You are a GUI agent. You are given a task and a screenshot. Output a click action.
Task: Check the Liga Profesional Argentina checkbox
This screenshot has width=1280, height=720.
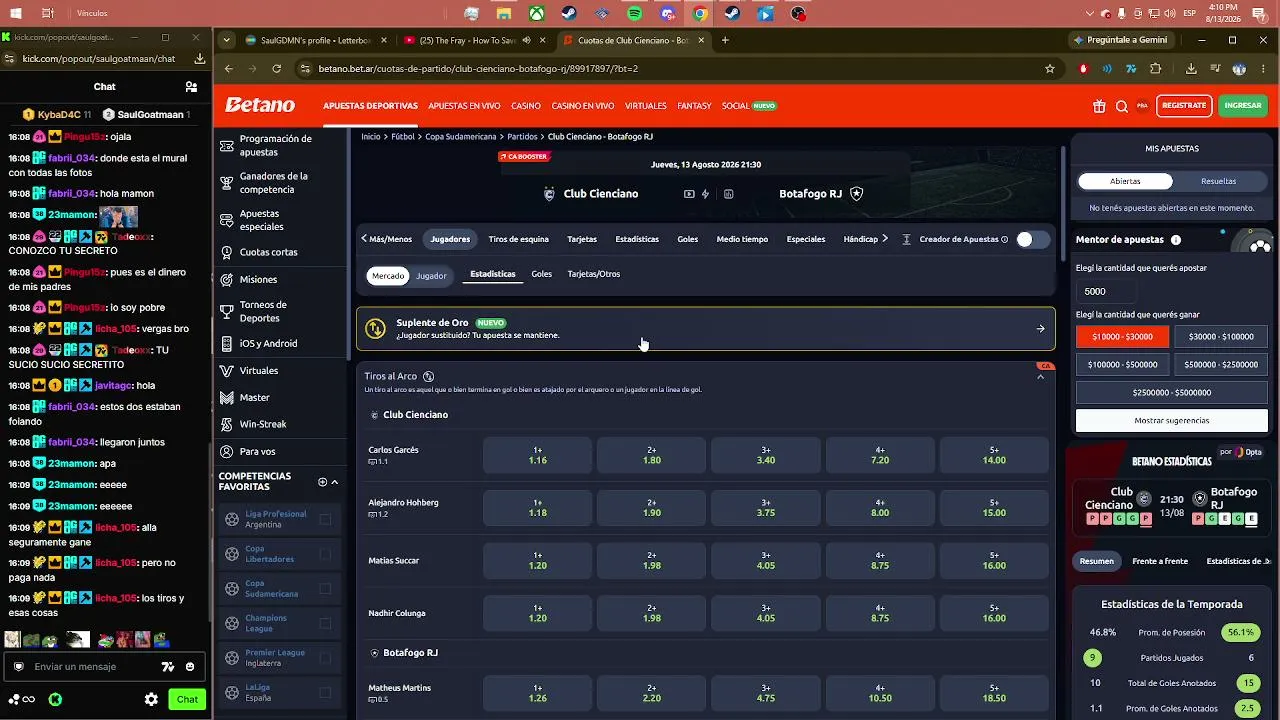(x=325, y=519)
